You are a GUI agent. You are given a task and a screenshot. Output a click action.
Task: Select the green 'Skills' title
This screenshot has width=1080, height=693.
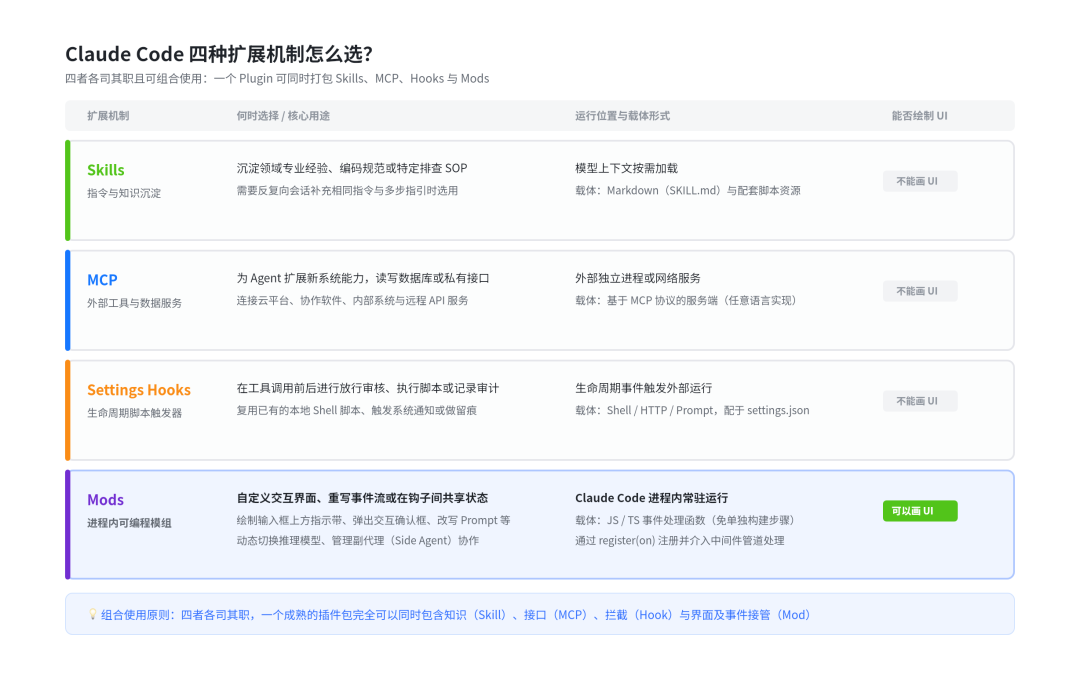105,170
